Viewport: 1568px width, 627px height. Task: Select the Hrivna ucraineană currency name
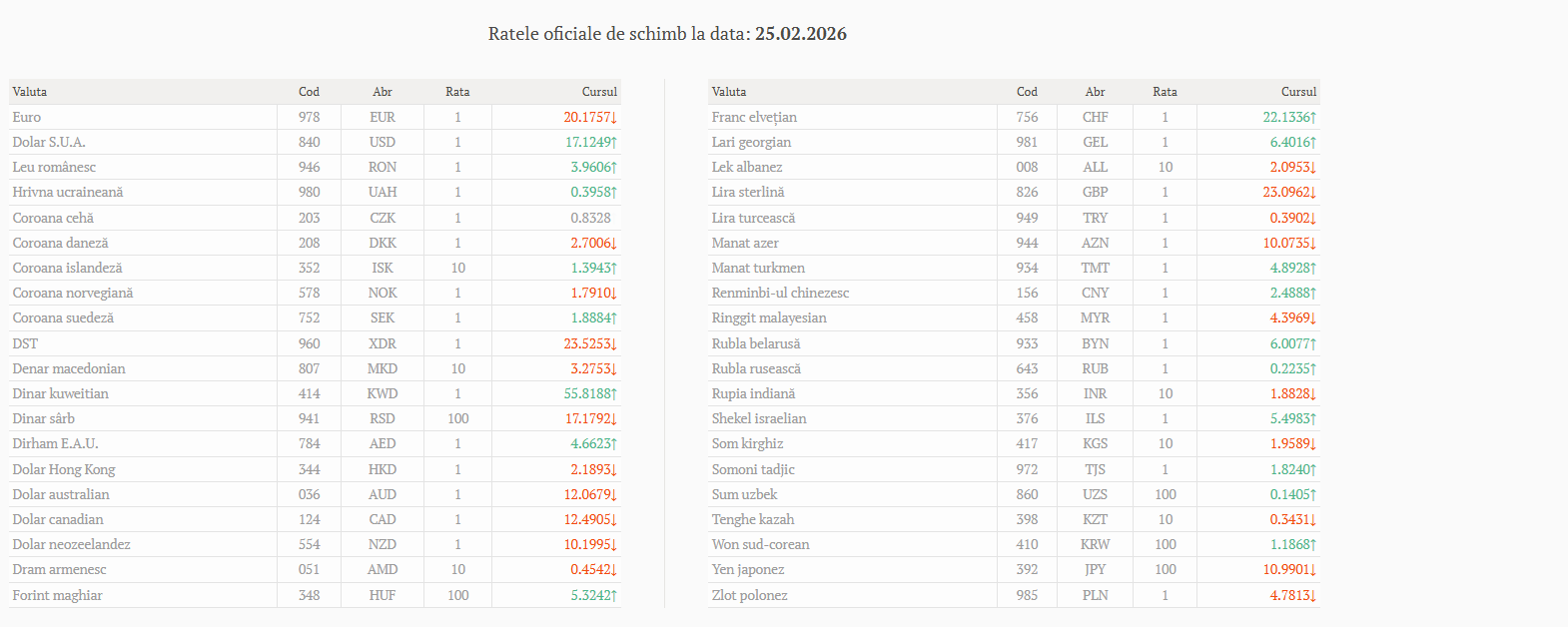pyautogui.click(x=68, y=193)
